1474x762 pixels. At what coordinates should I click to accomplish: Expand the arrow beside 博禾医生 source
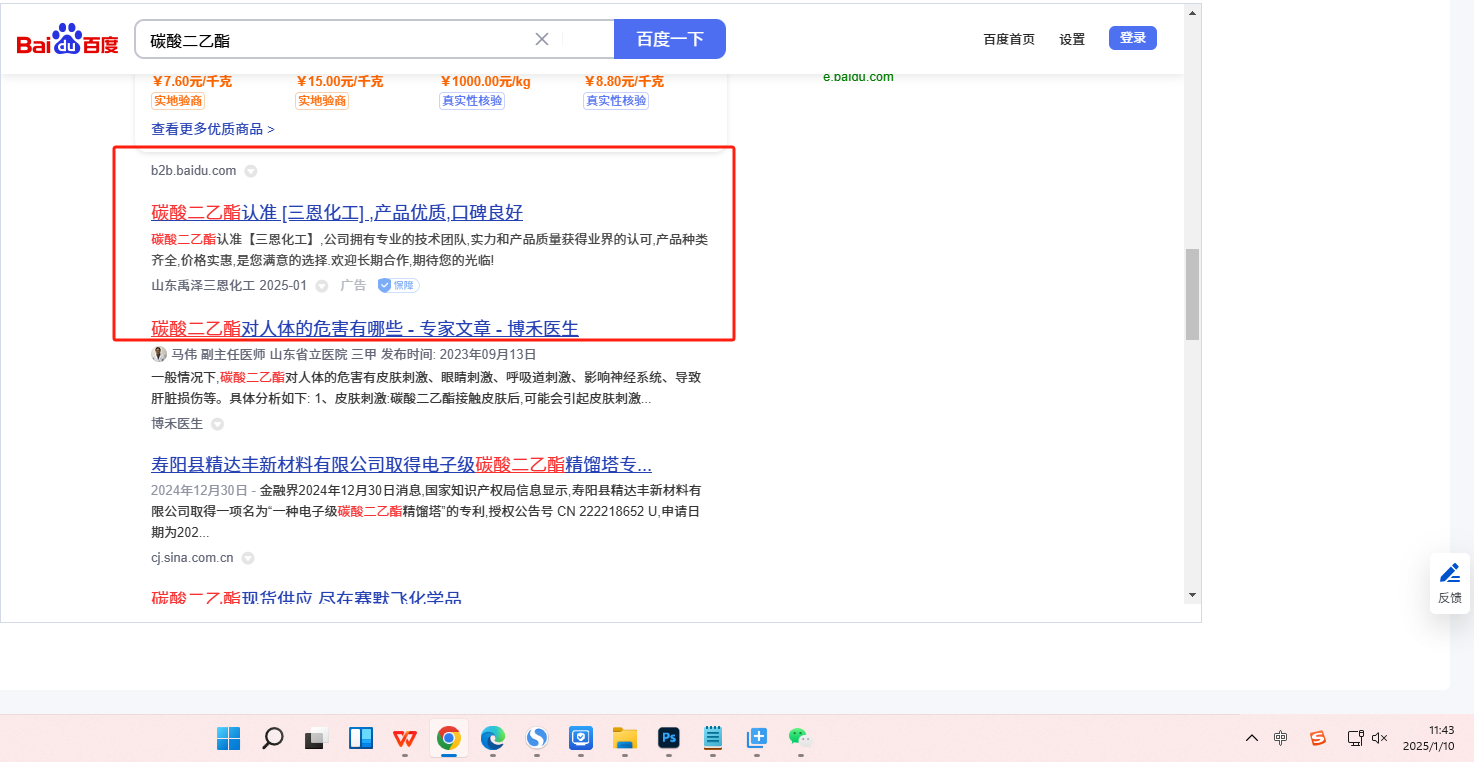(217, 424)
